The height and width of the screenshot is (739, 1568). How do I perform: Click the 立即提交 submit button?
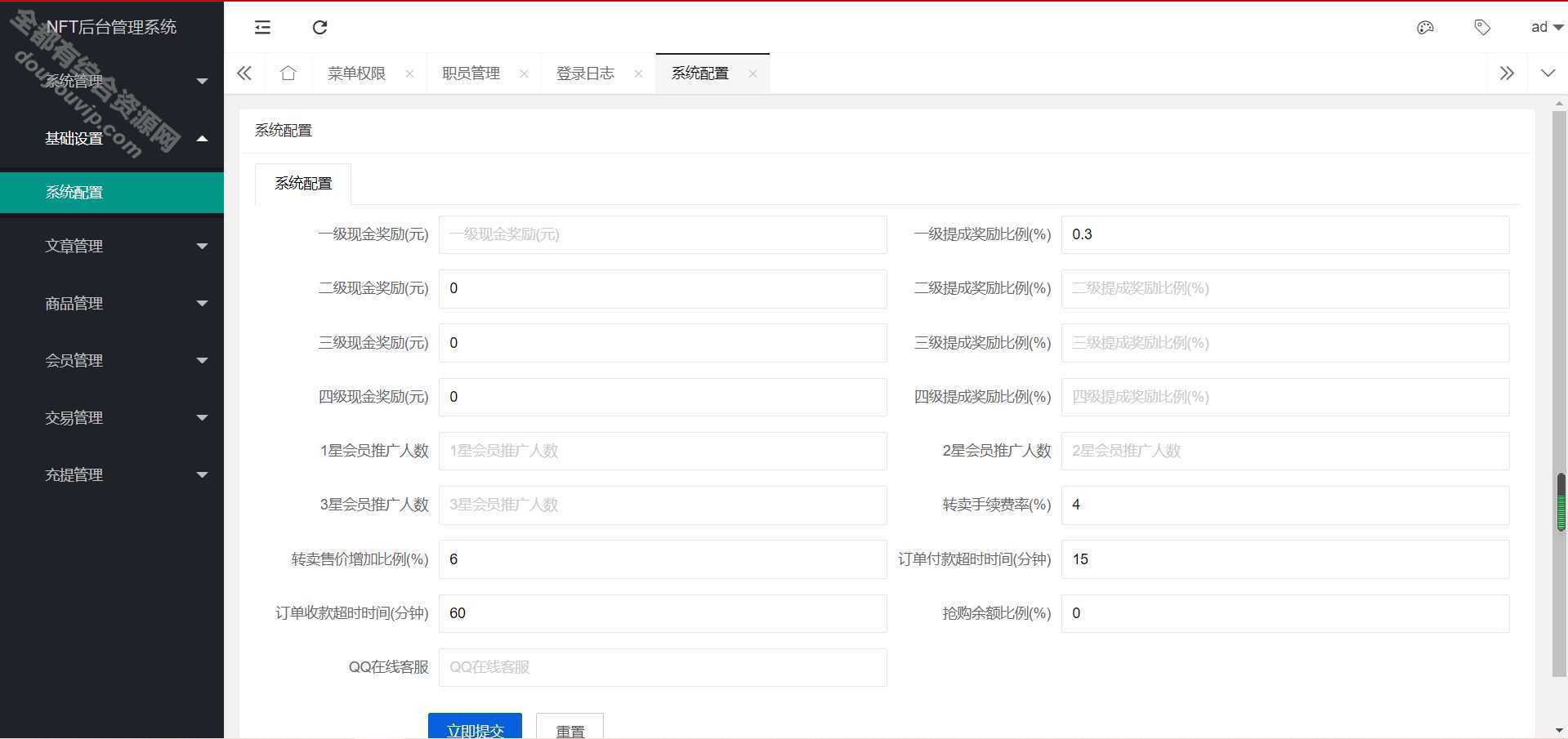pos(475,726)
